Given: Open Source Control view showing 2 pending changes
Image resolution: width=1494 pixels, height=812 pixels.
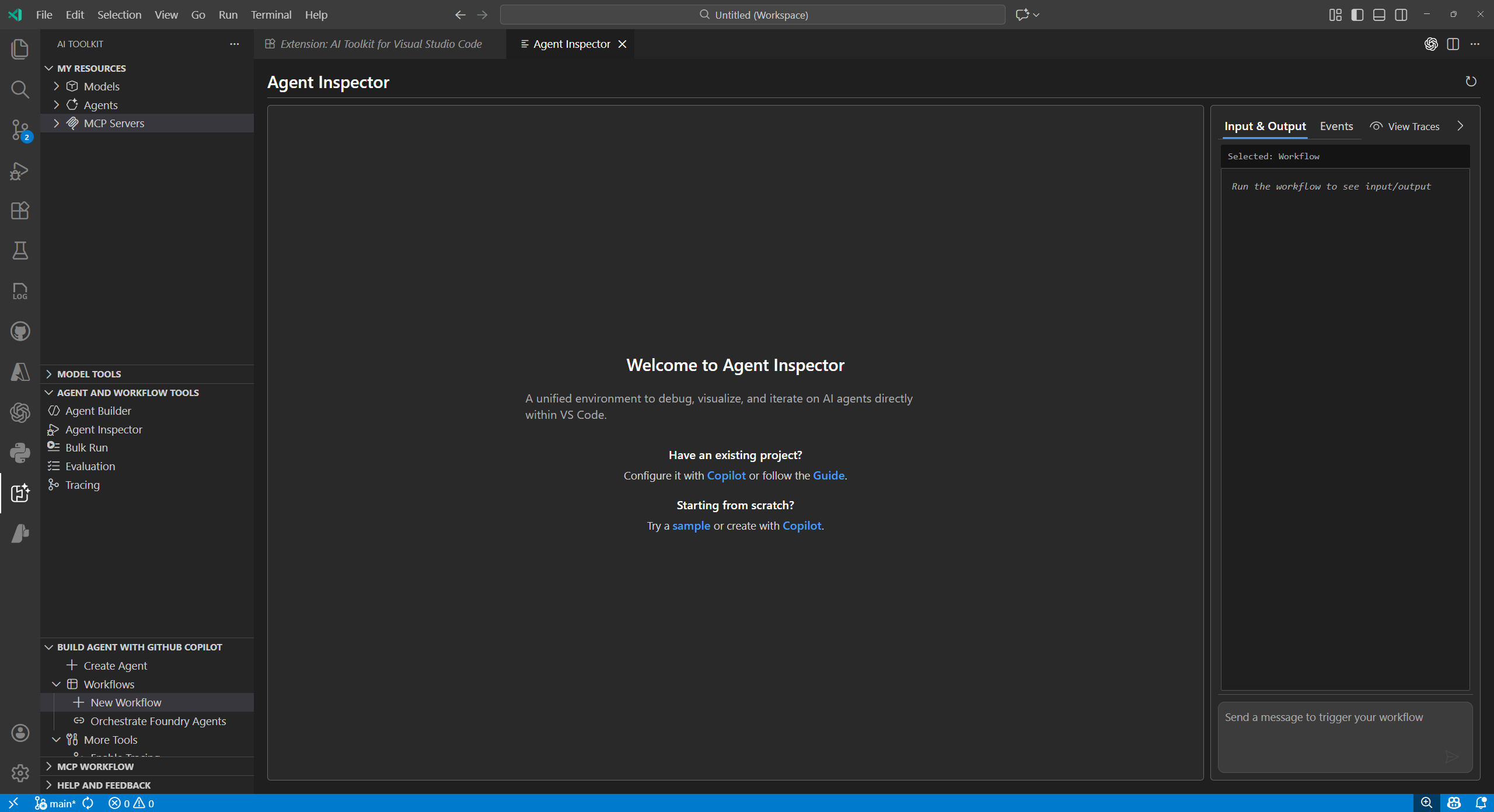Looking at the screenshot, I should click(20, 129).
